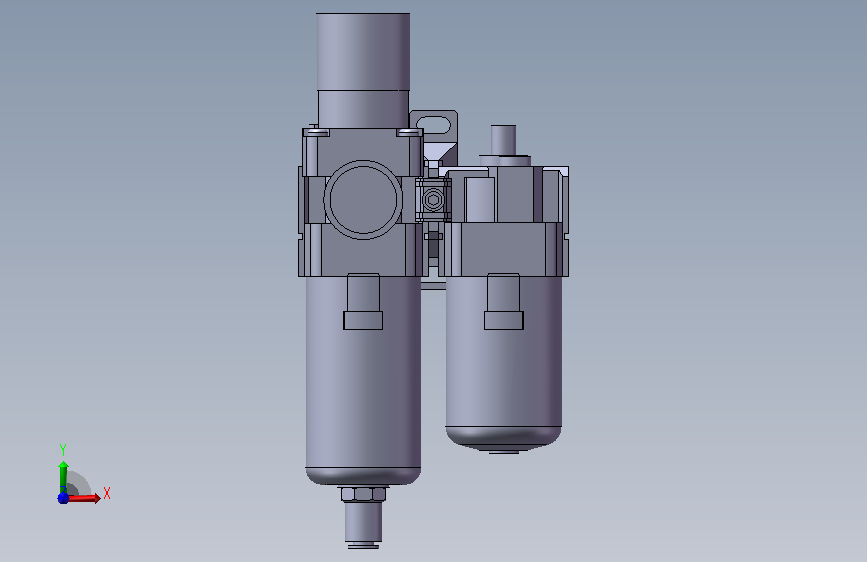Select the hex socket bolt between units
867x562 pixels.
click(x=434, y=200)
